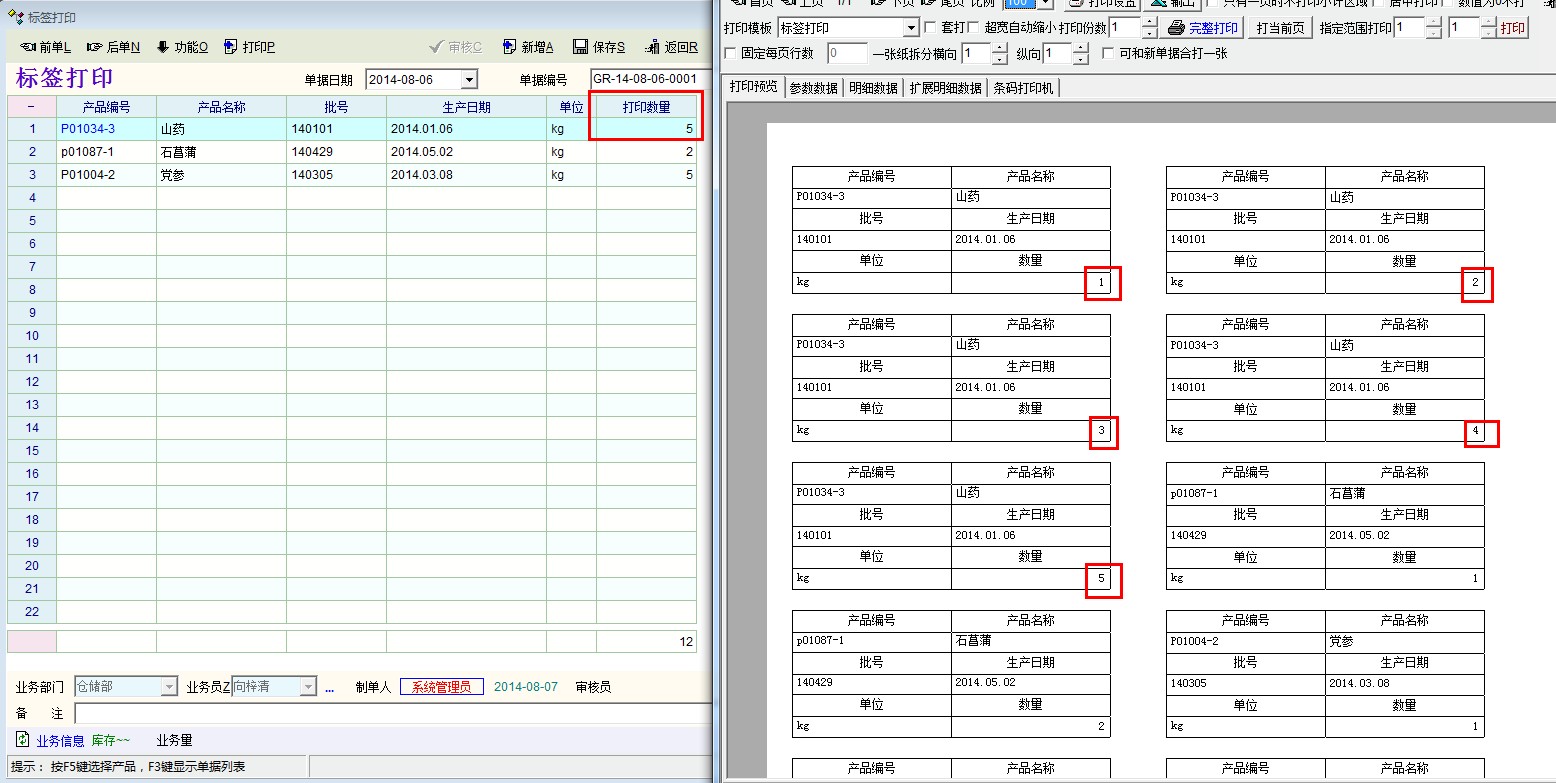Image resolution: width=1556 pixels, height=783 pixels.
Task: Click the 后单 (next document) hand icon
Action: click(95, 47)
